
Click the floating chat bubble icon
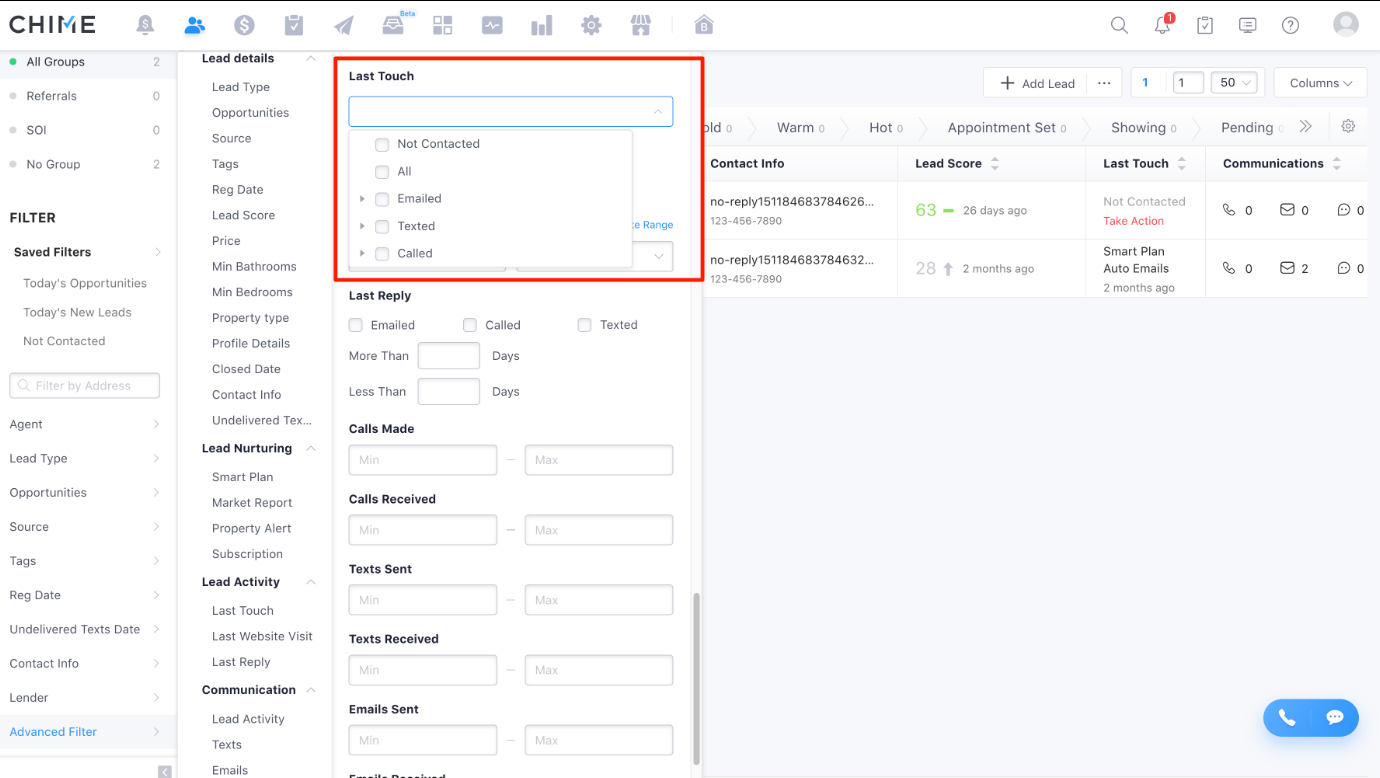pos(1334,717)
